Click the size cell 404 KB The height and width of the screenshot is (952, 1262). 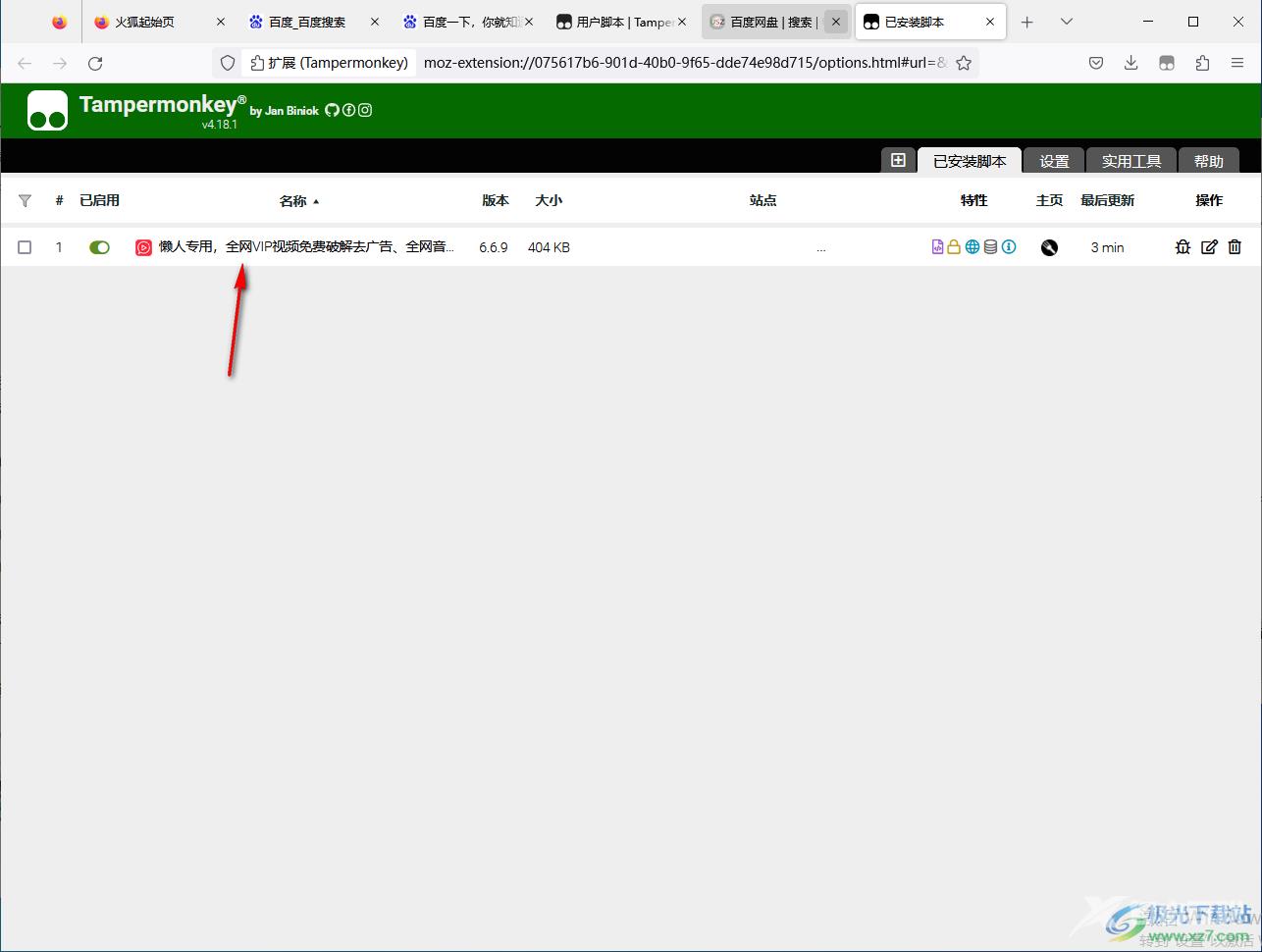point(549,247)
